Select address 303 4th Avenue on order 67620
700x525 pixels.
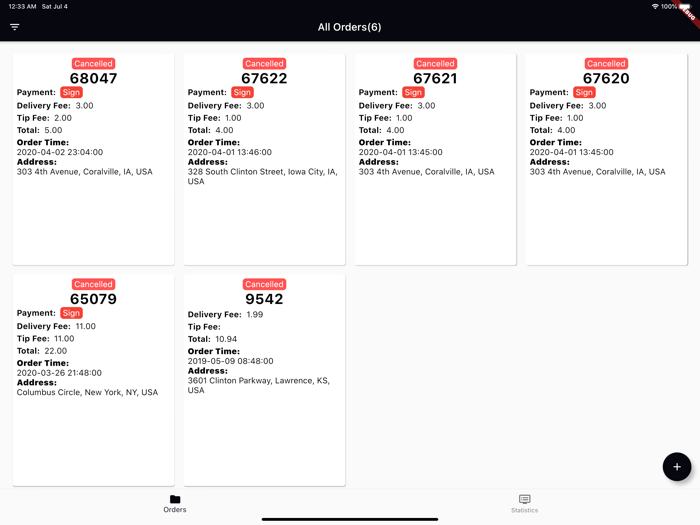coord(597,171)
